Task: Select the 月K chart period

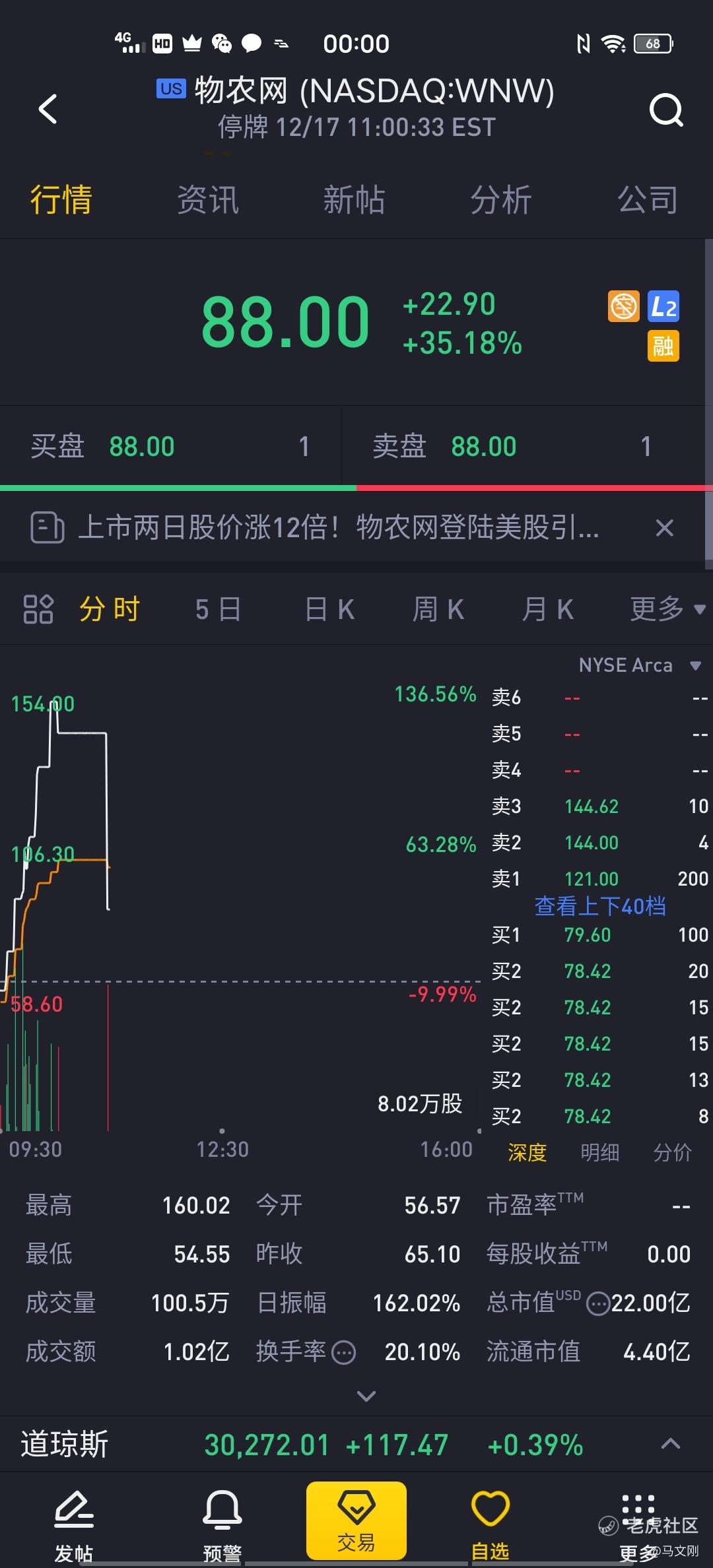Action: 547,608
